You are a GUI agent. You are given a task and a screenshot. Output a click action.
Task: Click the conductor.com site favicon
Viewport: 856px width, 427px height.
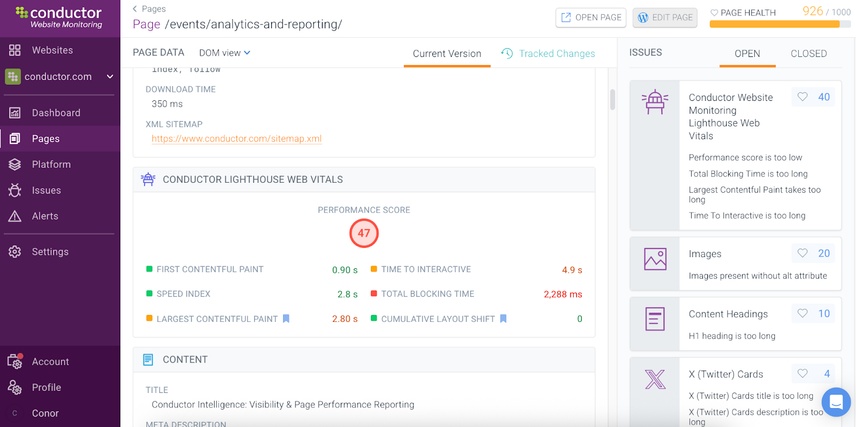point(13,76)
